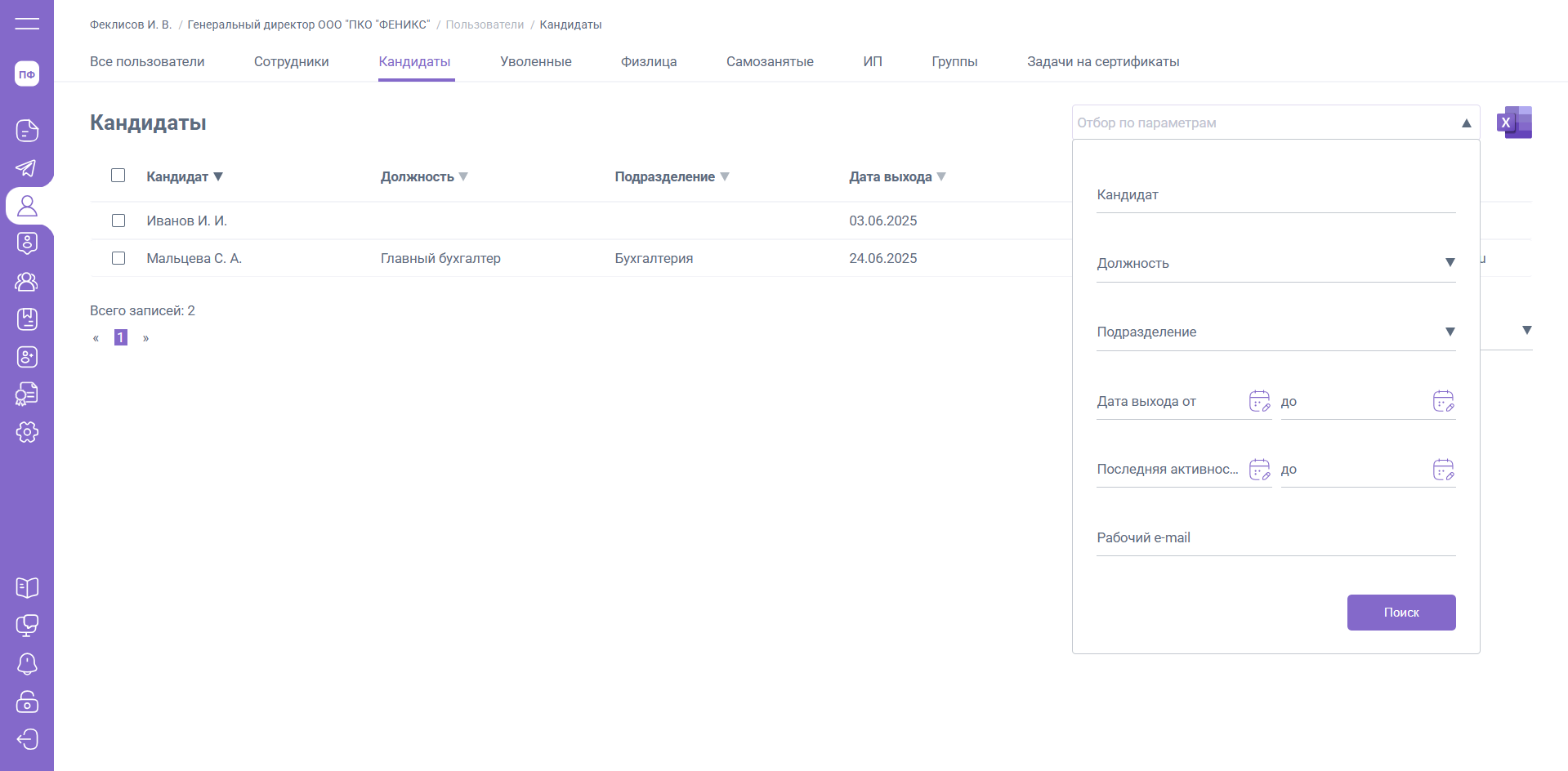1568x771 pixels.
Task: Click the notifications bell icon
Action: (27, 663)
